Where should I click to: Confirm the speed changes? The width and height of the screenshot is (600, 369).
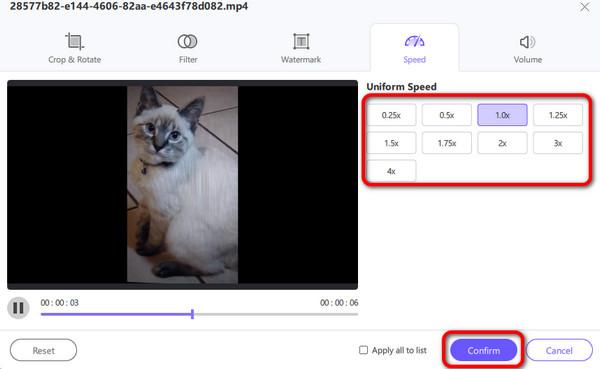(483, 350)
